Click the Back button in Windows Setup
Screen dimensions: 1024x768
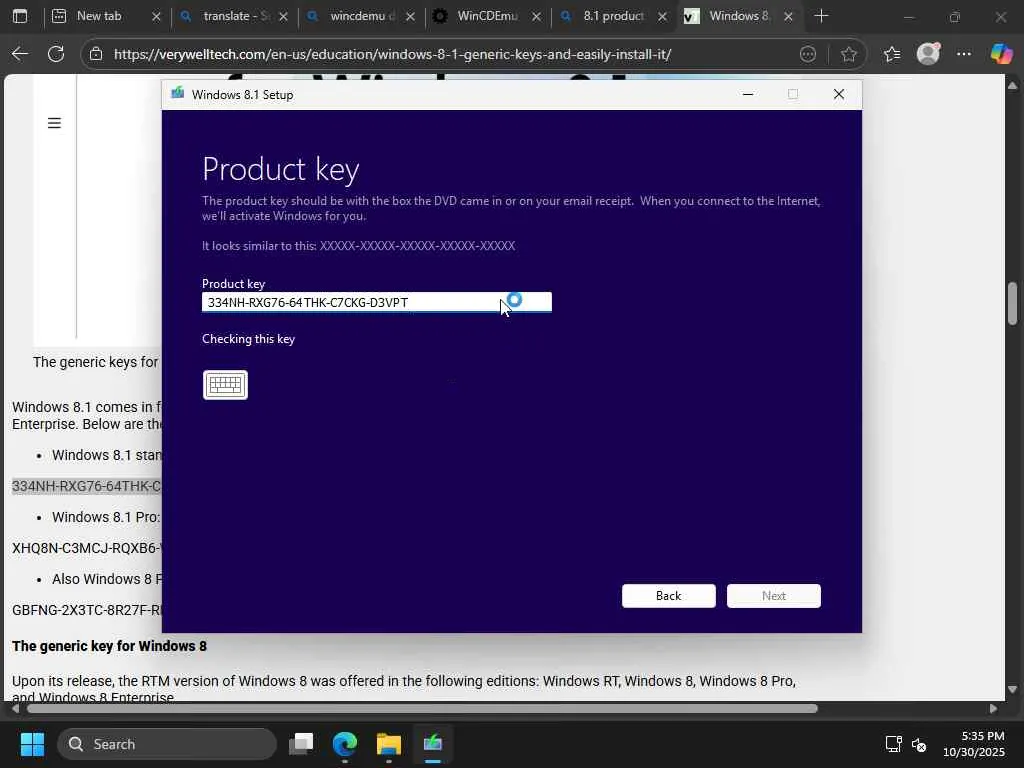point(669,596)
